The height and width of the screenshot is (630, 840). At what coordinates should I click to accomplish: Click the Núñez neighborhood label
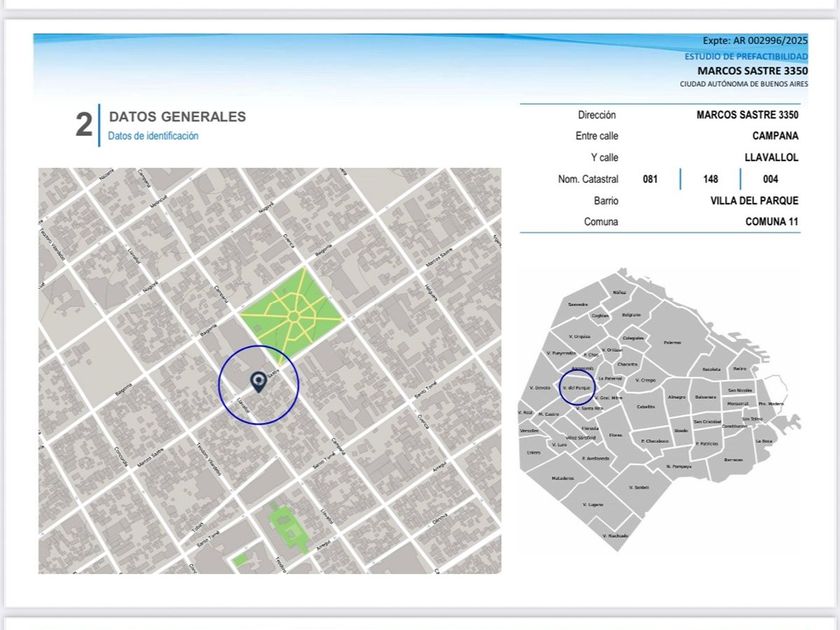(x=619, y=292)
